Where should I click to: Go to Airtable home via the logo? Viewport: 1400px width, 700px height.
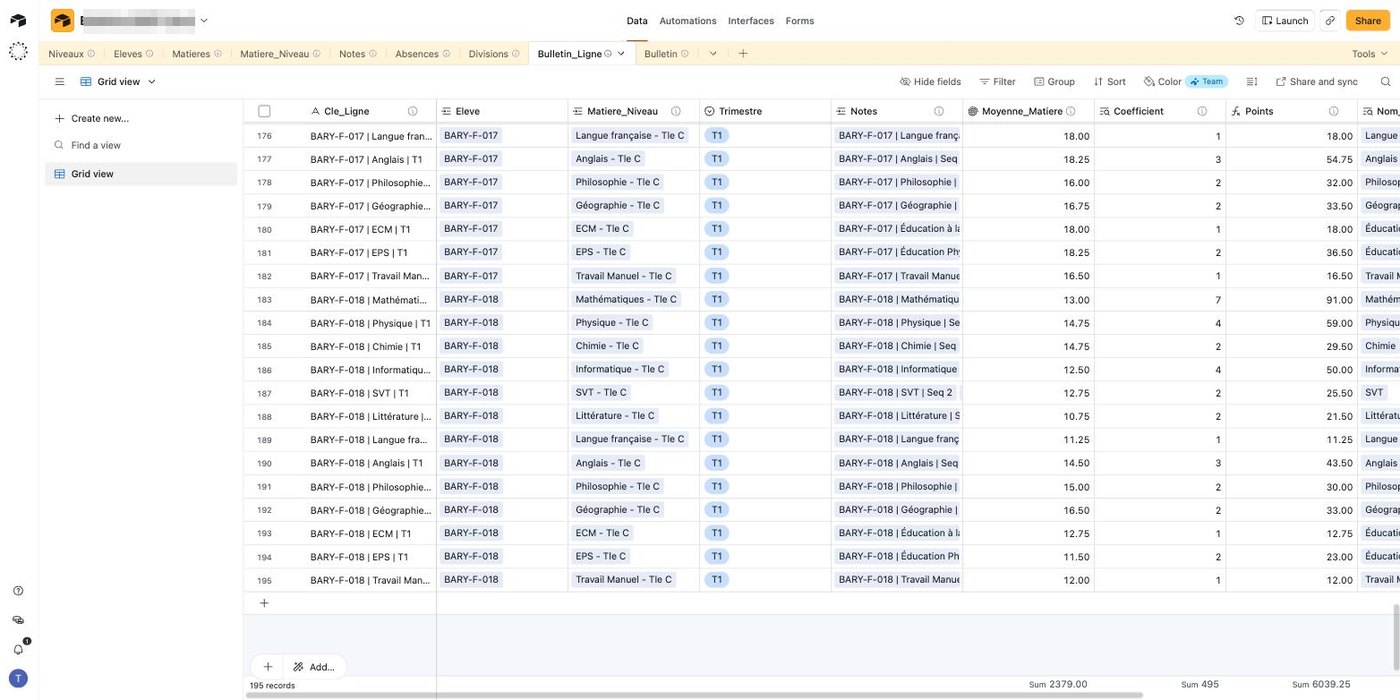click(x=18, y=20)
